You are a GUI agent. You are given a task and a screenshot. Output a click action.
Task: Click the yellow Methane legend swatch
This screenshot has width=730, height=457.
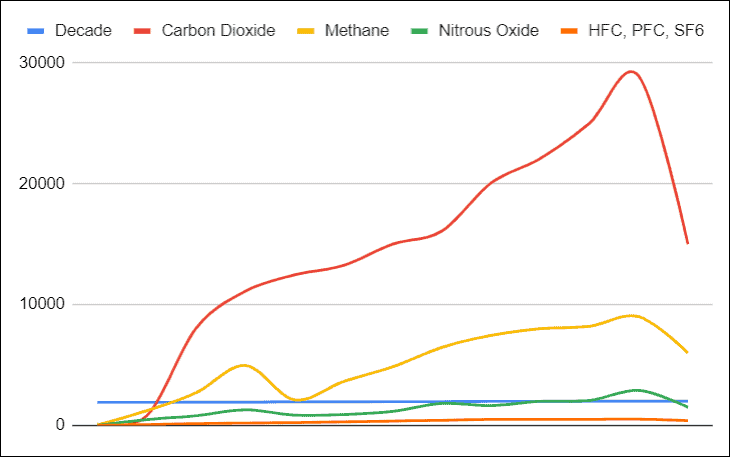[x=305, y=31]
